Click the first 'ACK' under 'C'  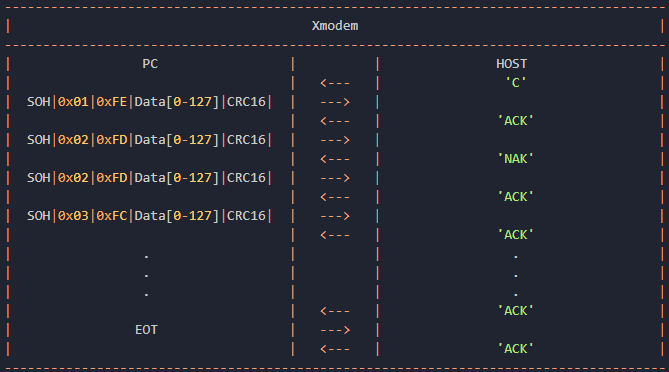pyautogui.click(x=515, y=121)
